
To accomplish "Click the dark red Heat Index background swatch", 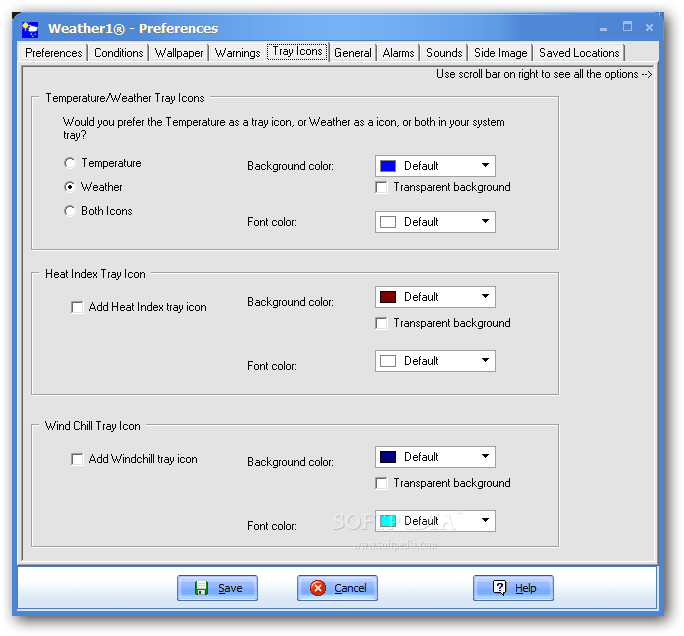I will point(388,297).
